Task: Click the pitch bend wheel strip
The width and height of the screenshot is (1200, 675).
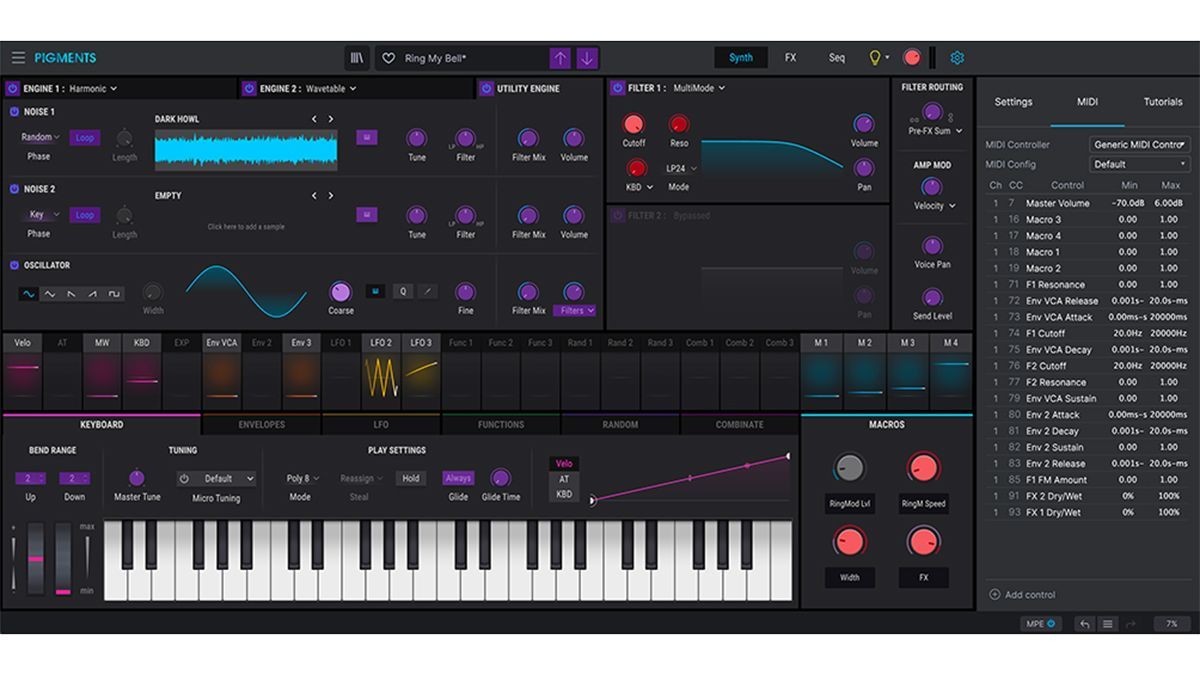Action: coord(36,558)
